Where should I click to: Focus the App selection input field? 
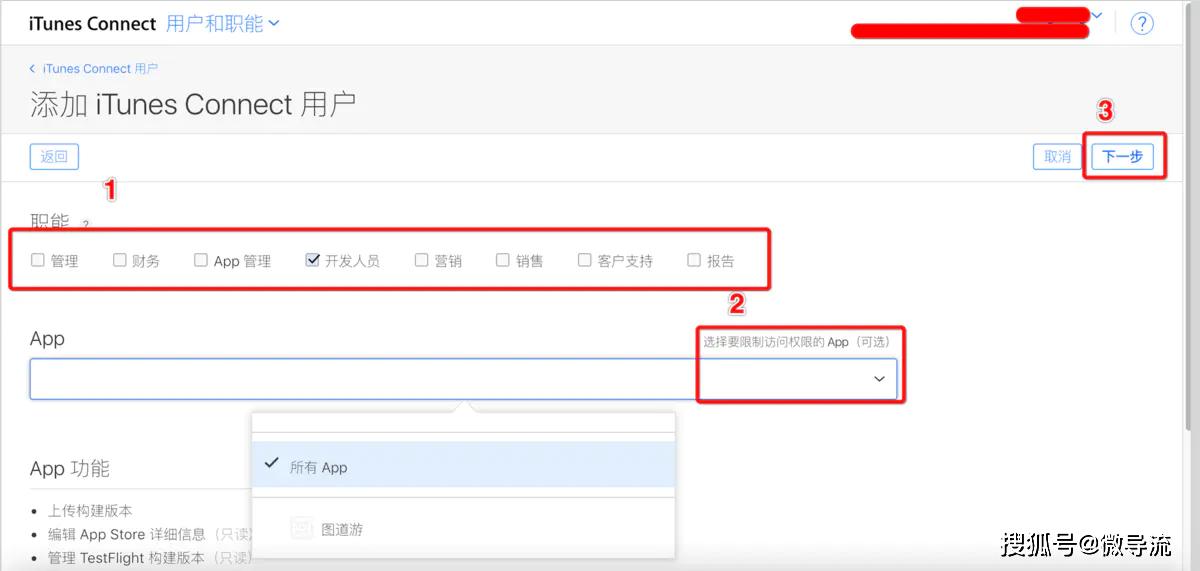pyautogui.click(x=463, y=379)
